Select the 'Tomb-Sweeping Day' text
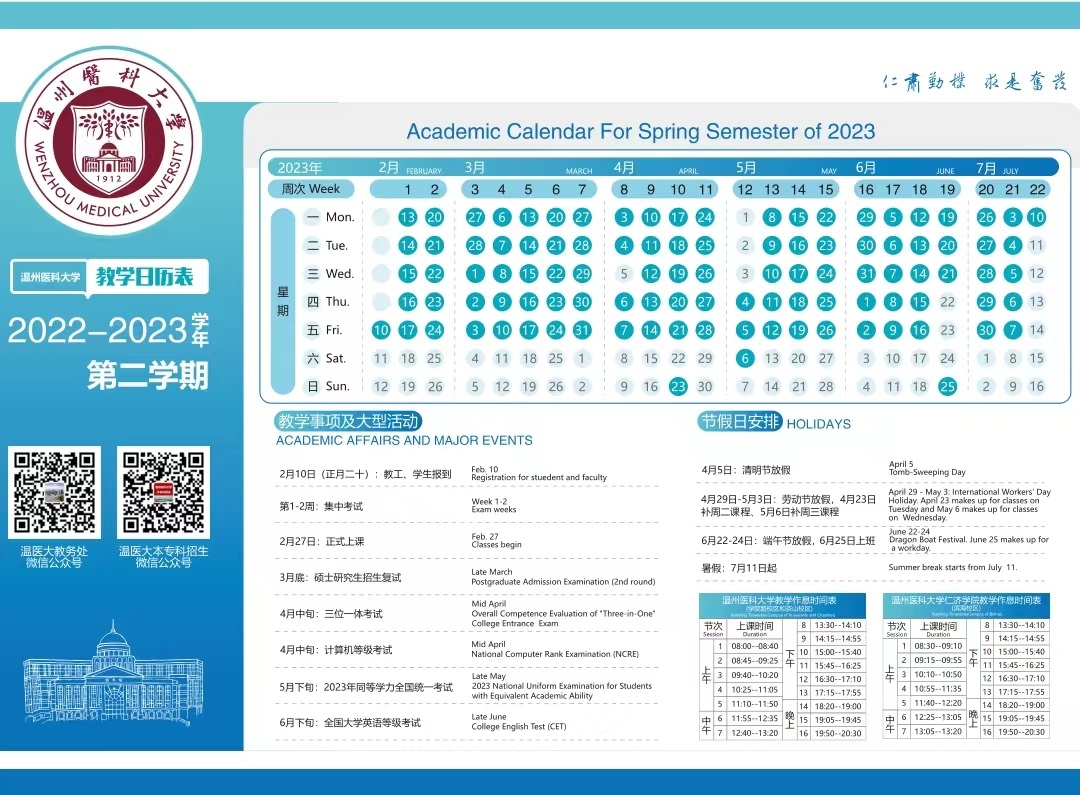Viewport: 1080px width, 795px height. point(927,473)
